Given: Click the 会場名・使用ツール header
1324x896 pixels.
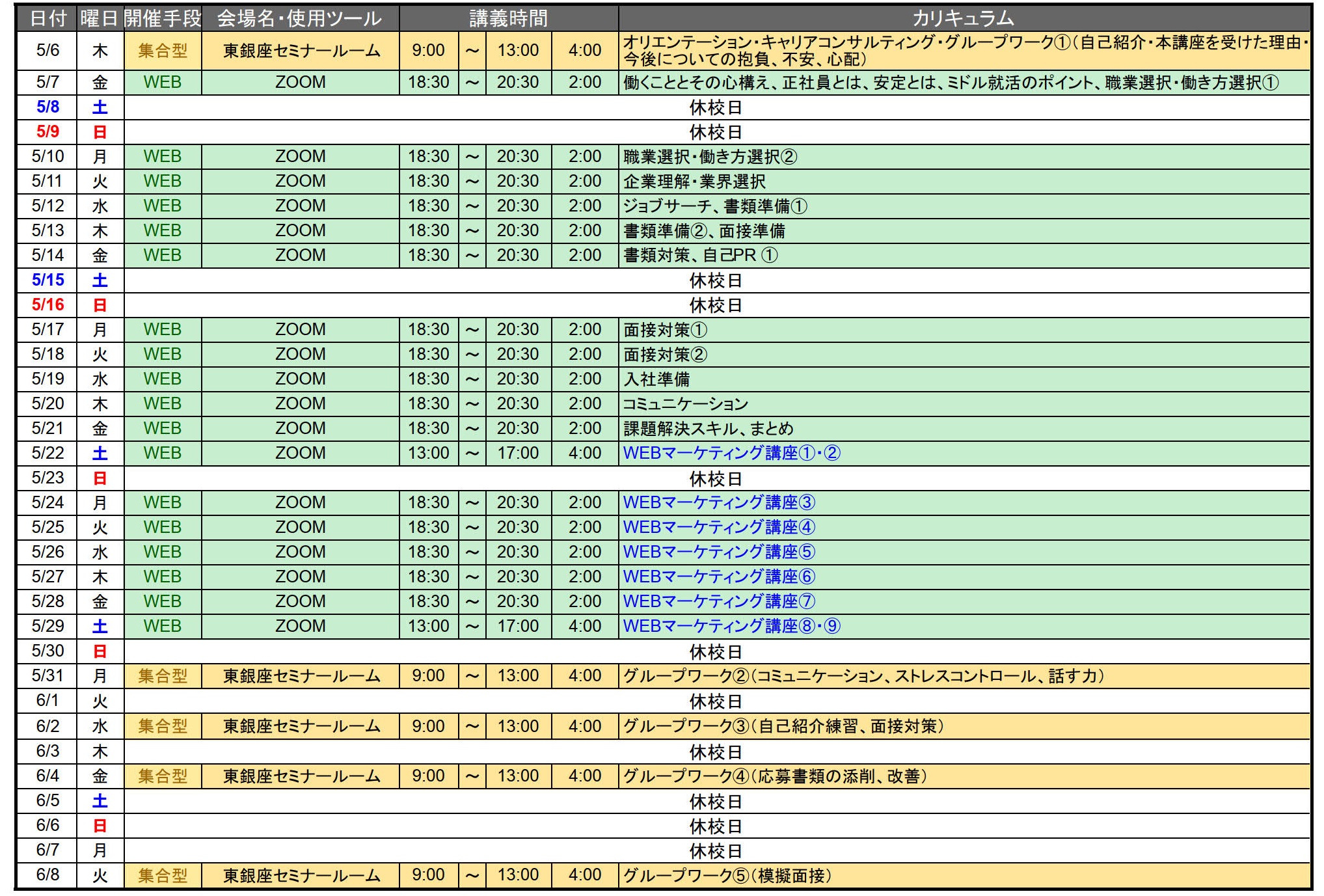Looking at the screenshot, I should click(x=300, y=18).
